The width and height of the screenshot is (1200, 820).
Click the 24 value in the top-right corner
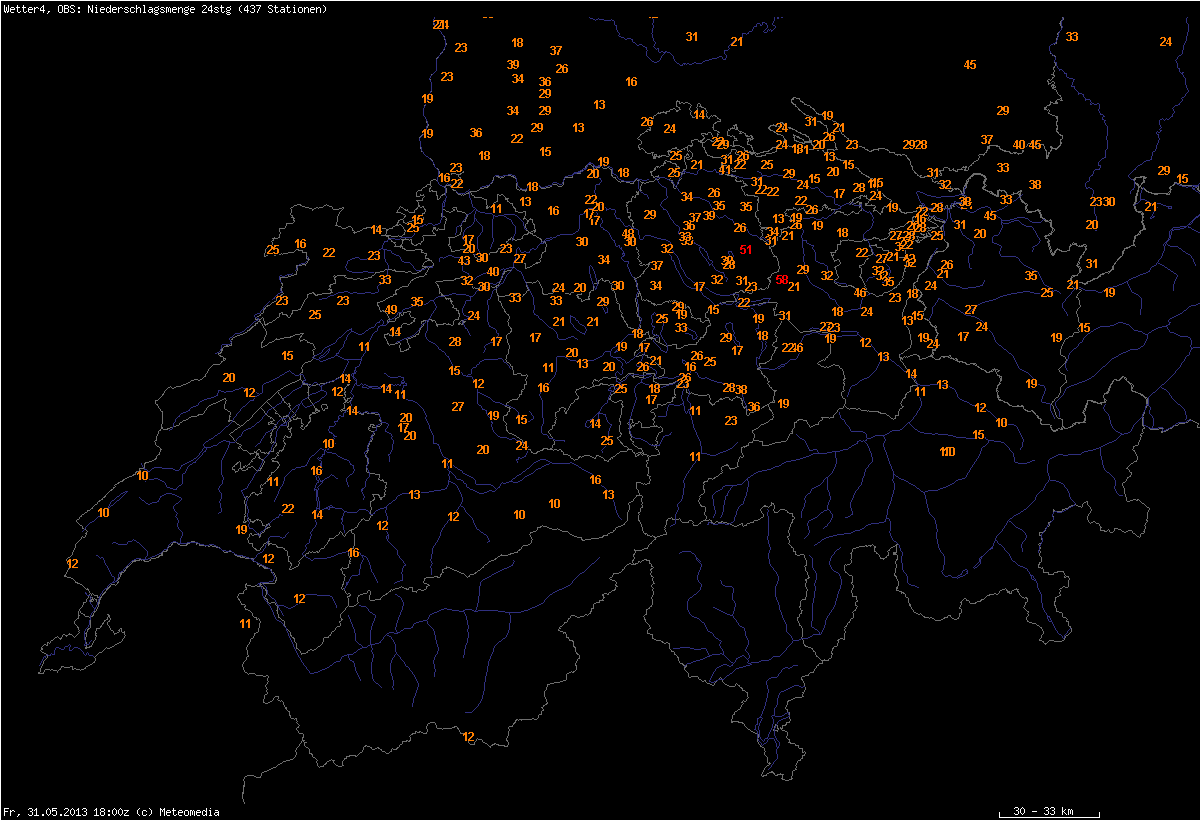click(x=1166, y=41)
